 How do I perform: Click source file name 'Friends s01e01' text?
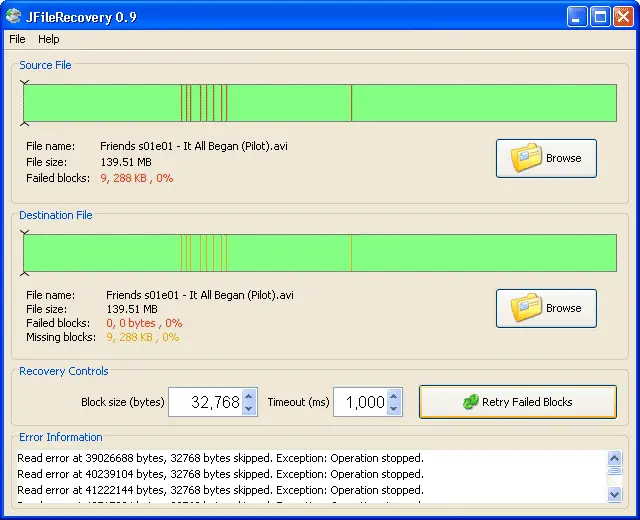point(194,146)
